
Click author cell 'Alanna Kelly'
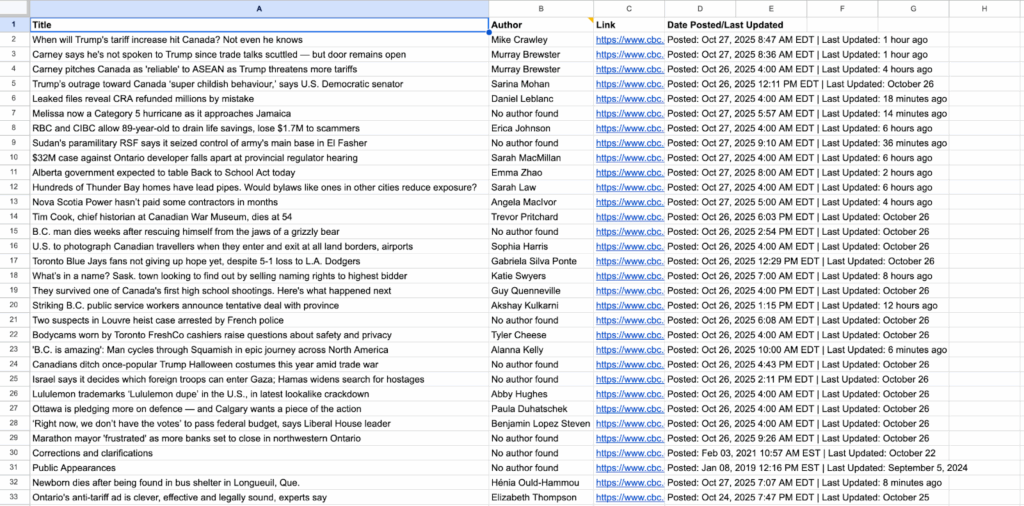tap(541, 350)
